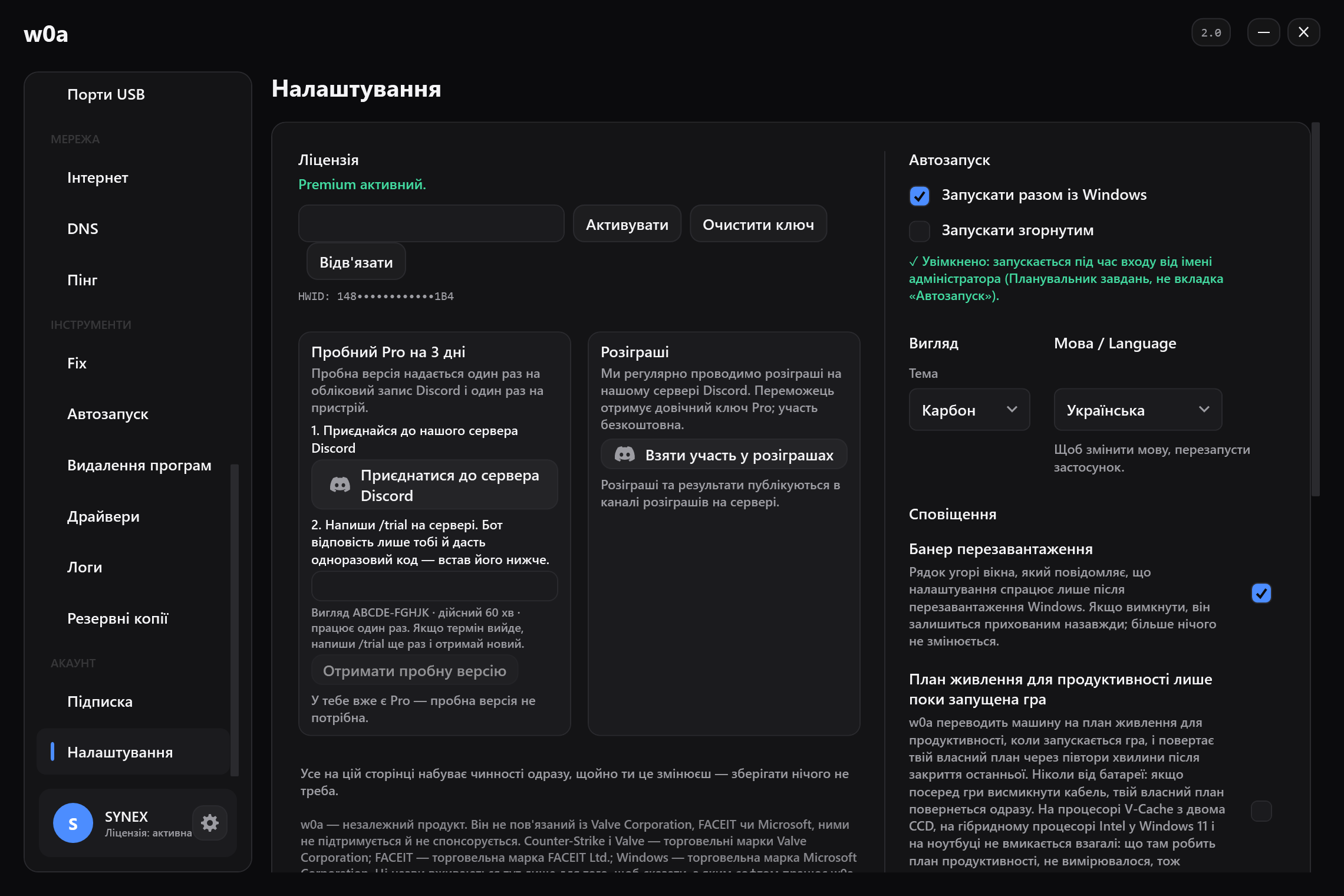Click the gear icon next to SYNEX profile
The height and width of the screenshot is (896, 1344).
210,822
